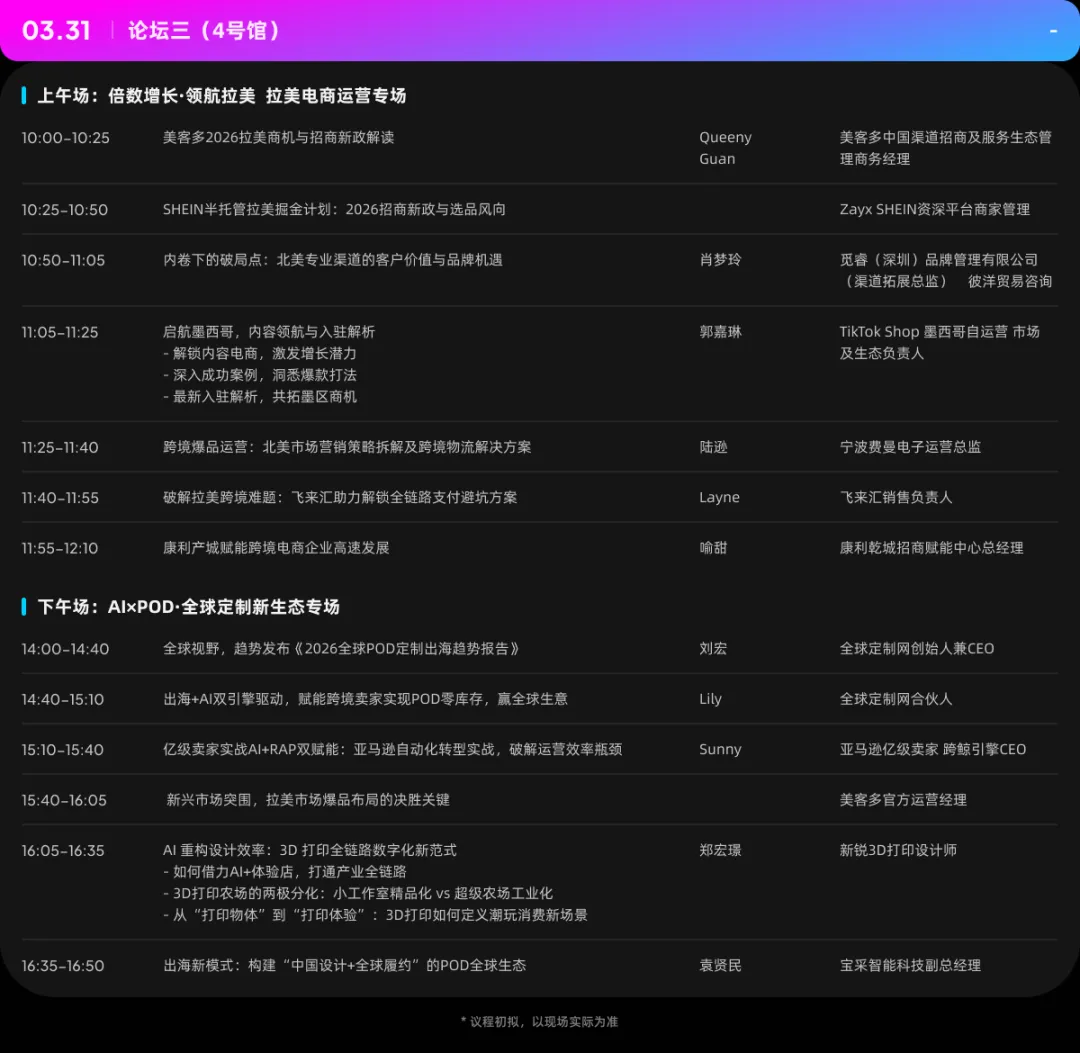The height and width of the screenshot is (1053, 1080).
Task: Click speaker name 郑宏璟
Action: [x=720, y=851]
